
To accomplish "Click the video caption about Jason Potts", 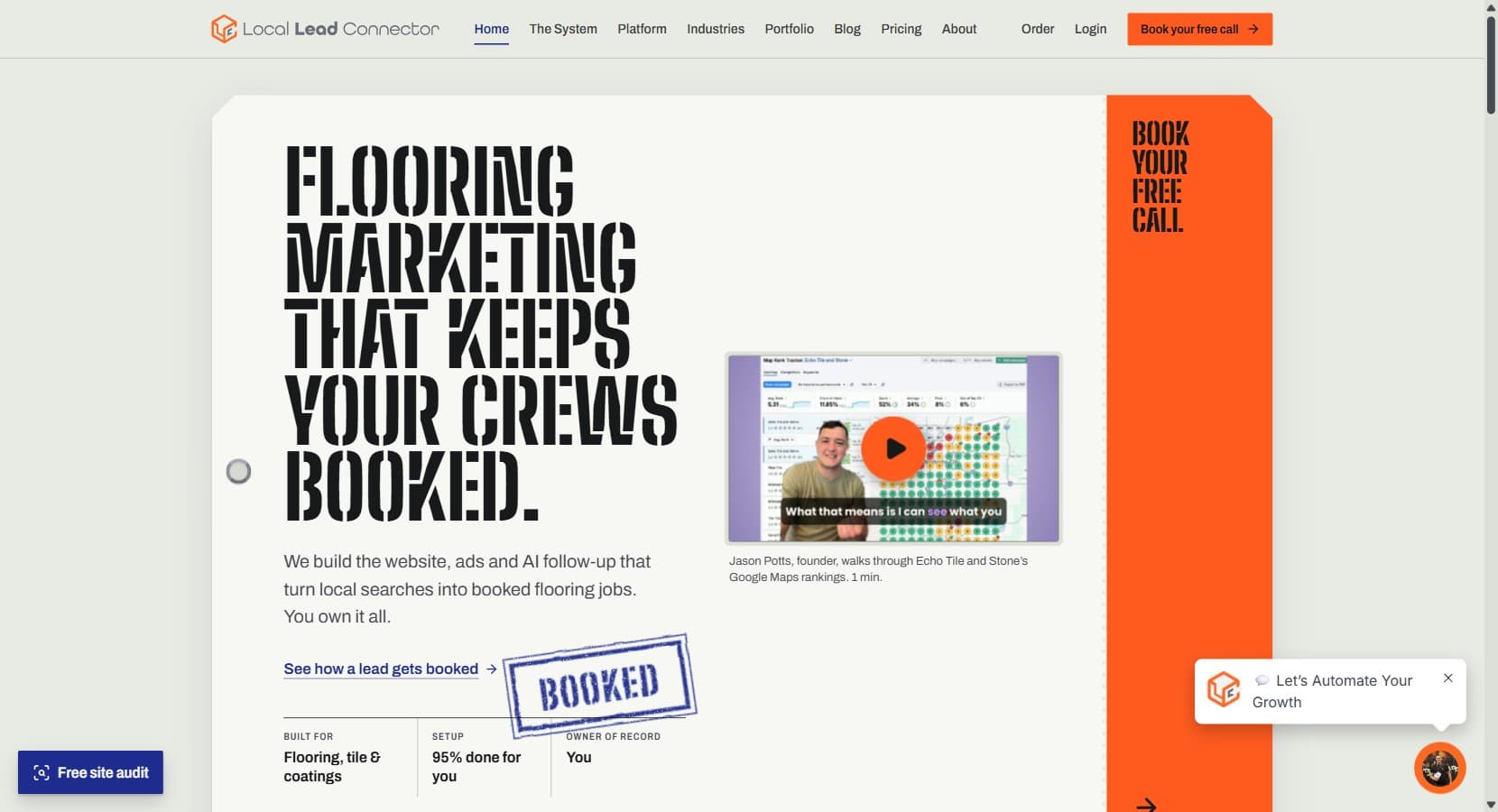I will click(x=878, y=568).
